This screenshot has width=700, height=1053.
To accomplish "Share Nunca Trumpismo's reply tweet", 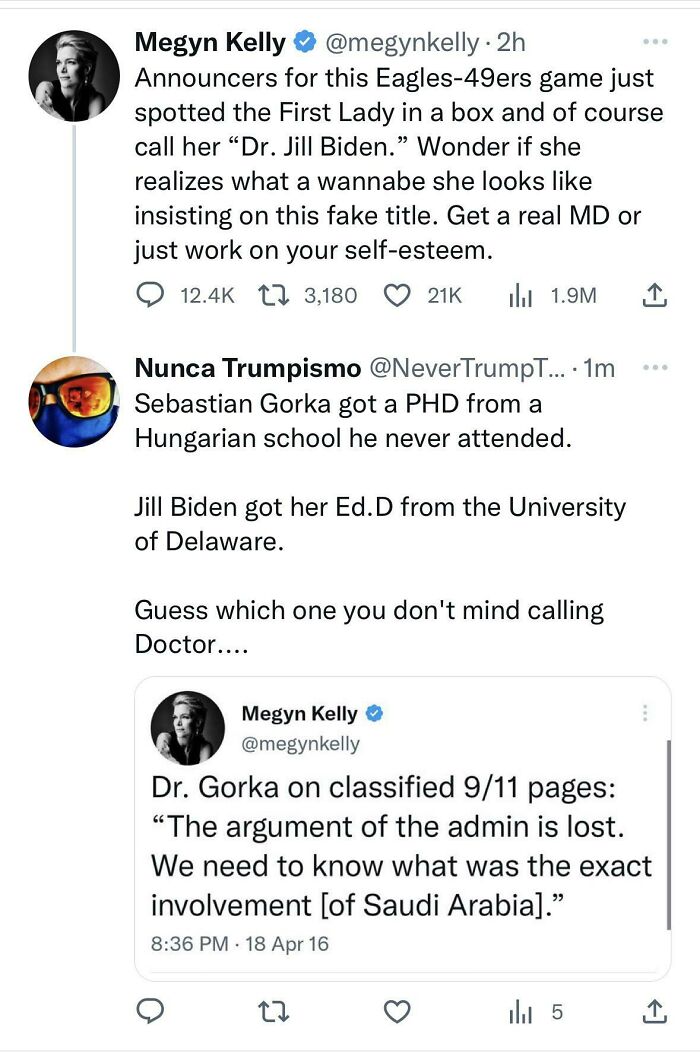I will point(652,1012).
